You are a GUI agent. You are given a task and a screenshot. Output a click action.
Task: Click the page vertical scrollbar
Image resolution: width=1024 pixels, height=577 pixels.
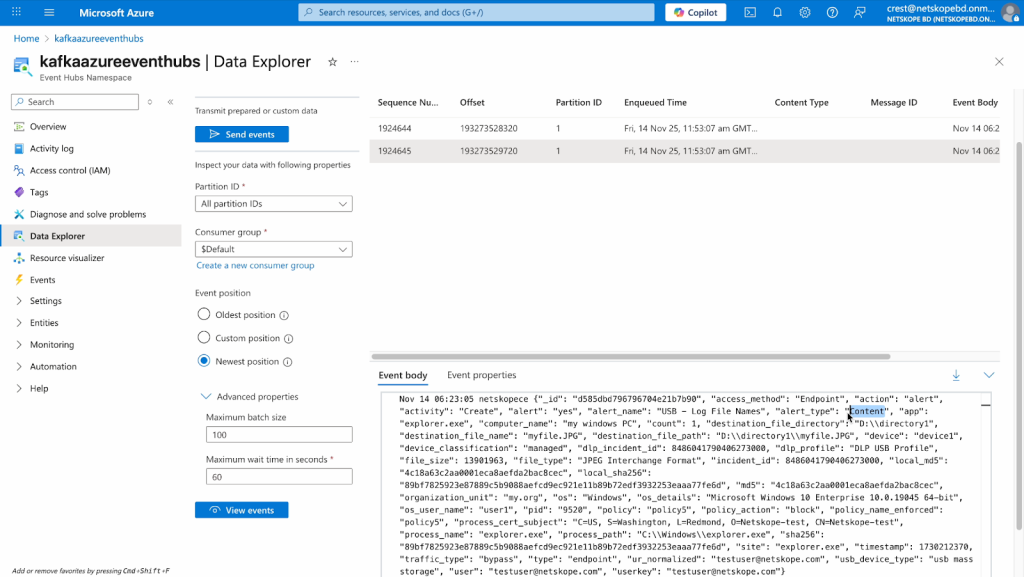coord(1019,335)
